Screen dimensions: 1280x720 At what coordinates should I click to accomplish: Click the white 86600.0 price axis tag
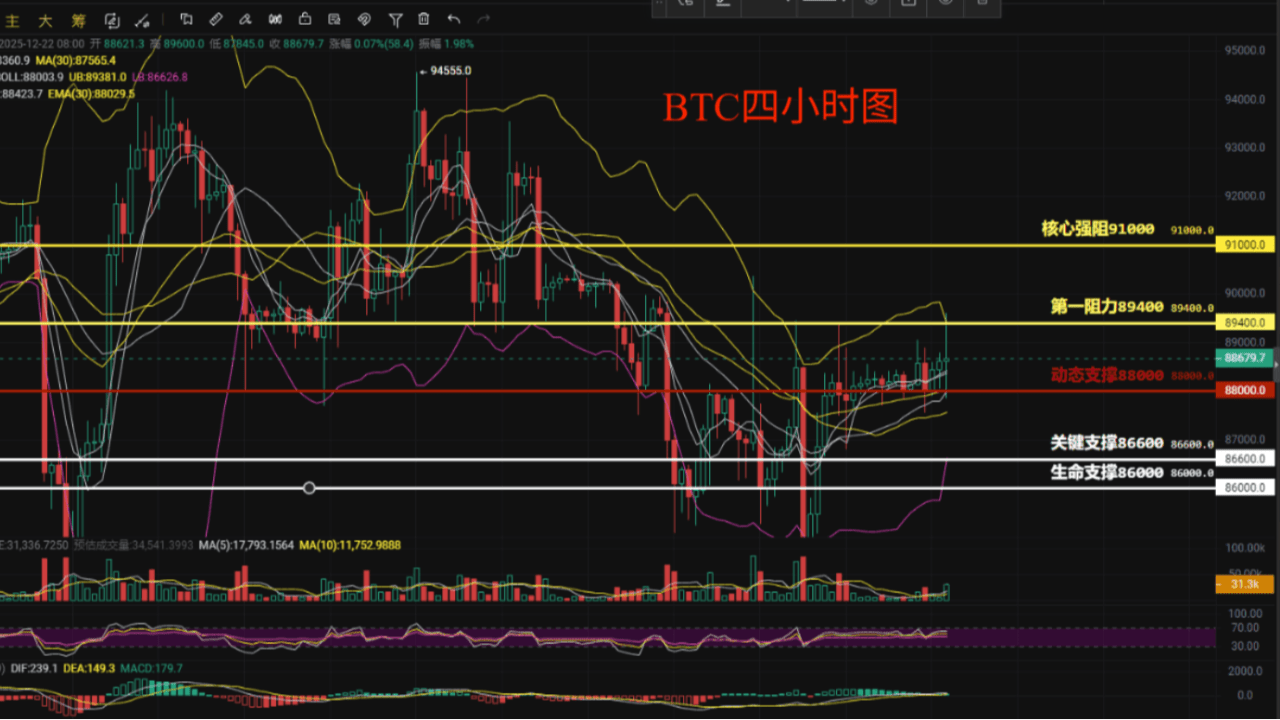(1245, 459)
